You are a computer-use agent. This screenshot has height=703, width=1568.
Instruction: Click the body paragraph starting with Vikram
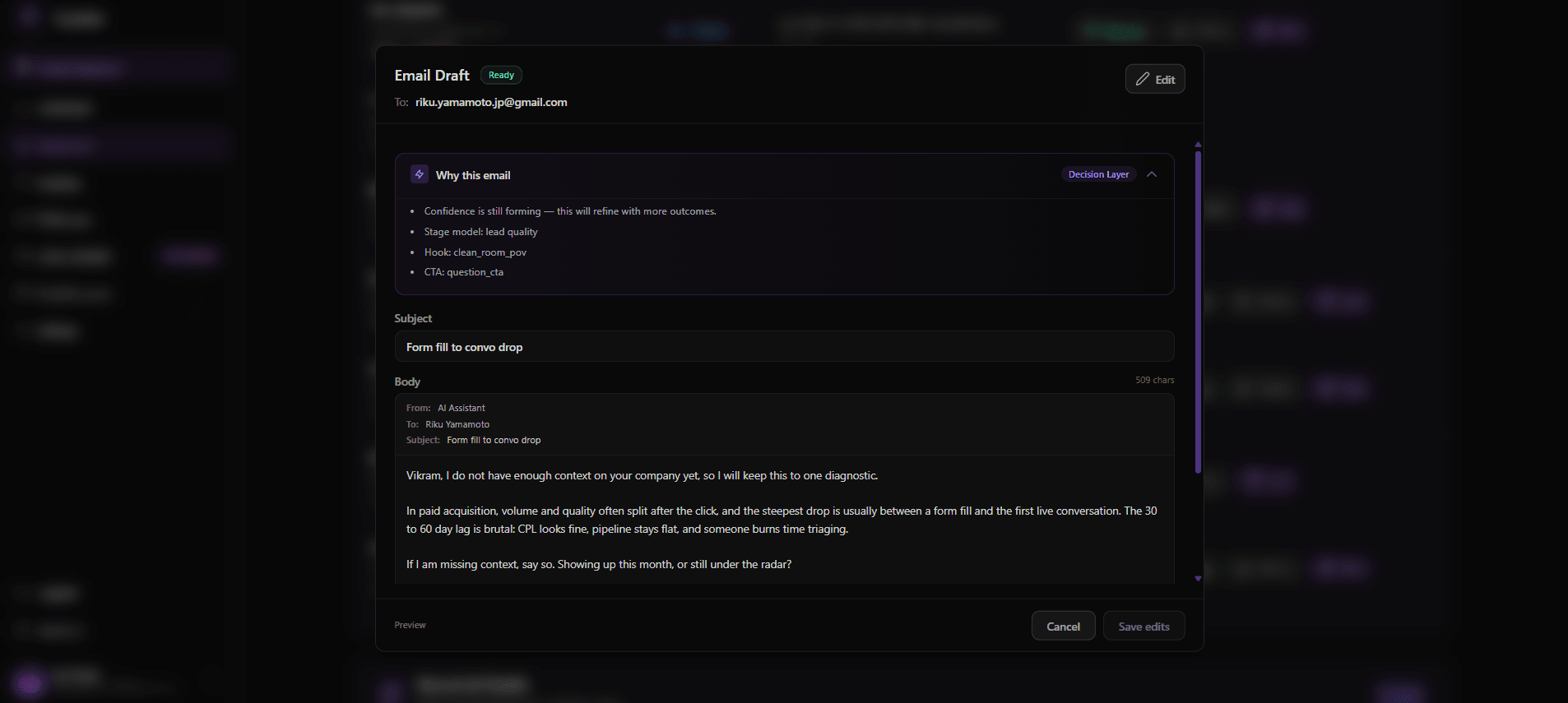[x=642, y=475]
